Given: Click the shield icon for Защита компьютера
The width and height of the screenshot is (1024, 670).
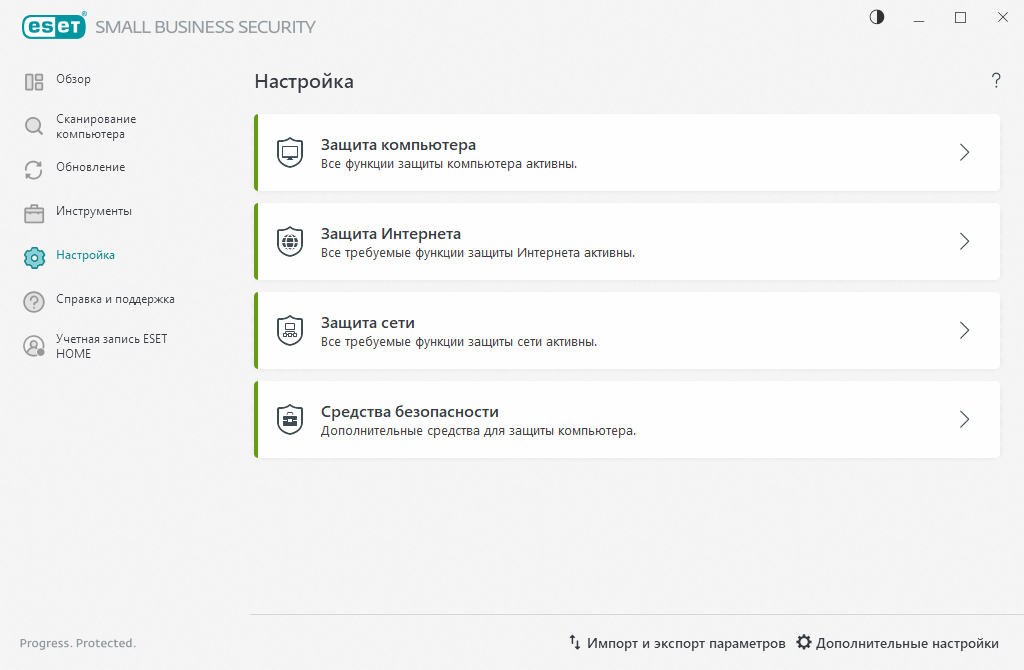Looking at the screenshot, I should tap(289, 152).
